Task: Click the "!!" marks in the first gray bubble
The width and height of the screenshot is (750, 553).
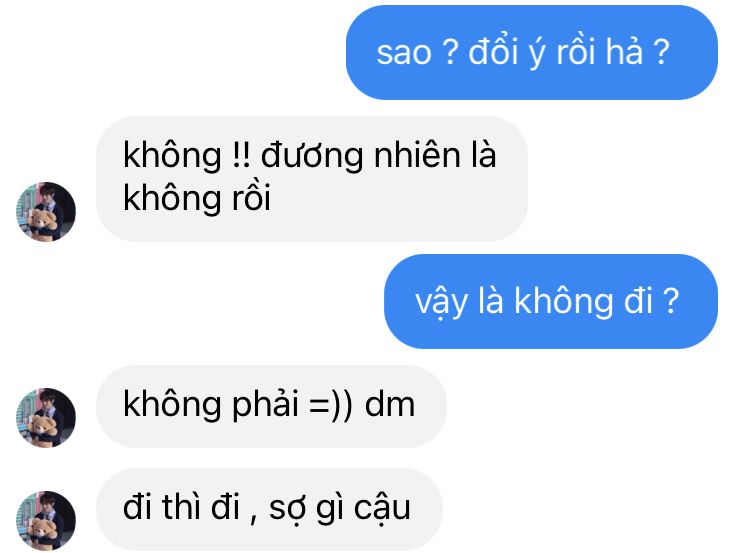Action: (x=241, y=155)
